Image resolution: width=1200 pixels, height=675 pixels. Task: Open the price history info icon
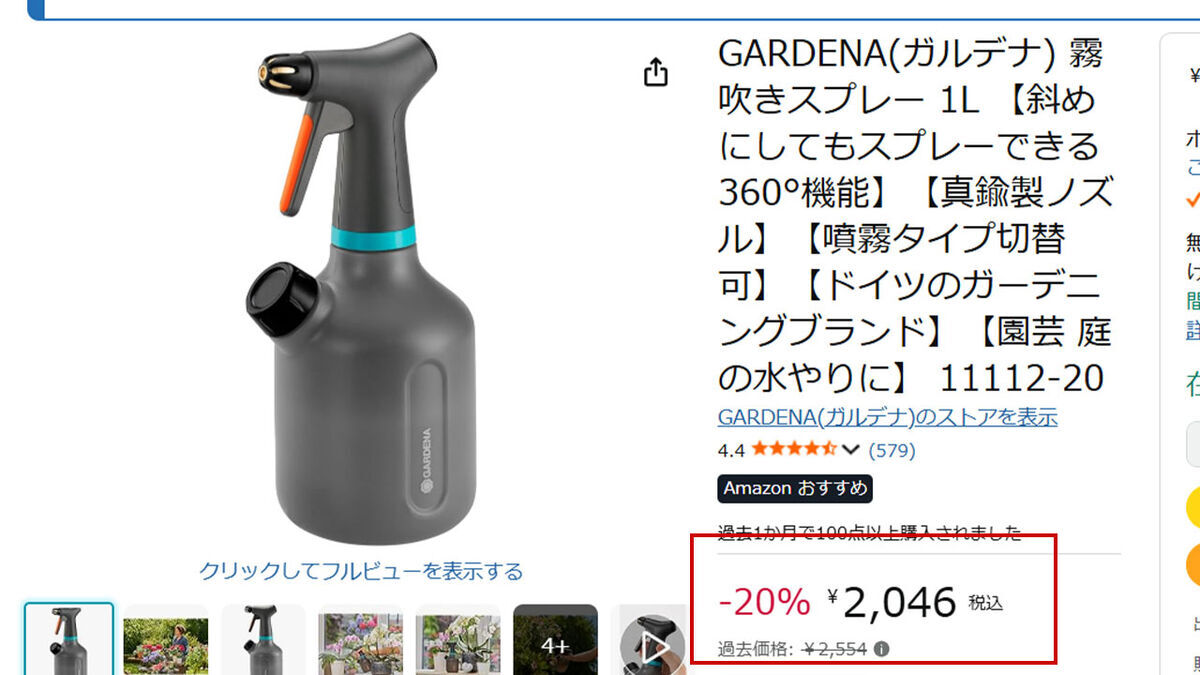(881, 649)
